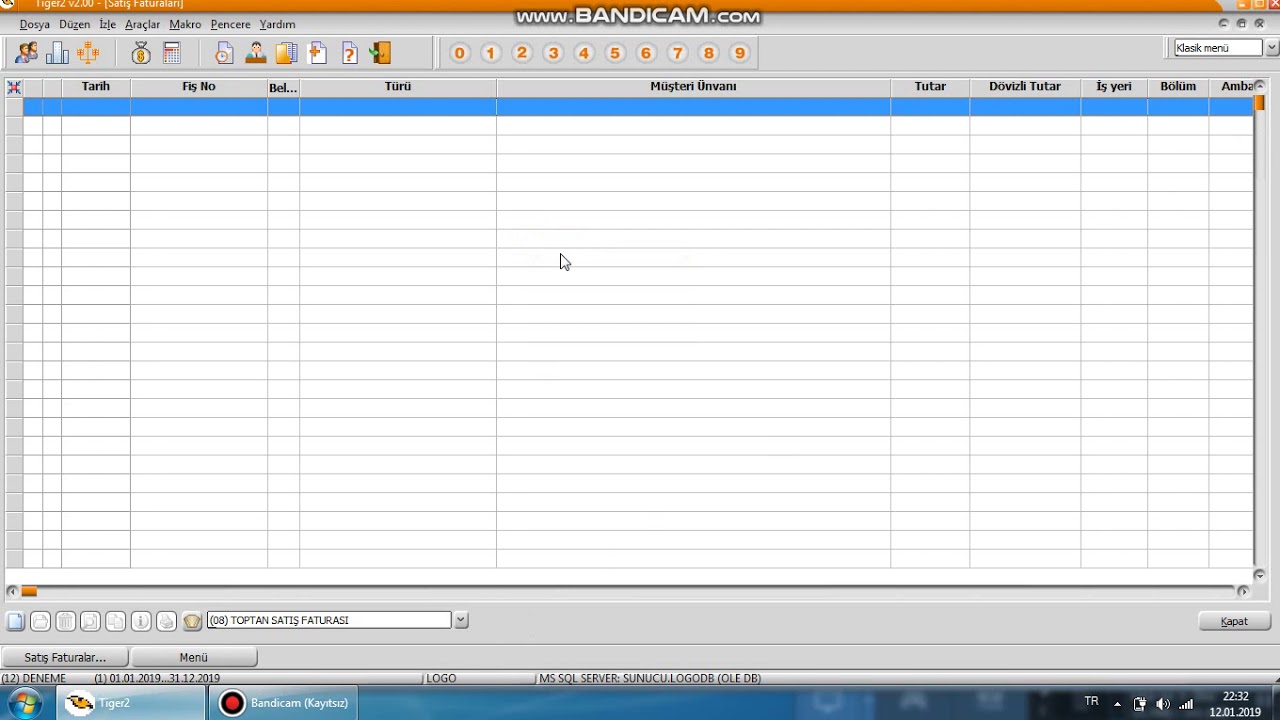Click the Bölüm column header
Viewport: 1280px width, 720px height.
click(x=1178, y=87)
